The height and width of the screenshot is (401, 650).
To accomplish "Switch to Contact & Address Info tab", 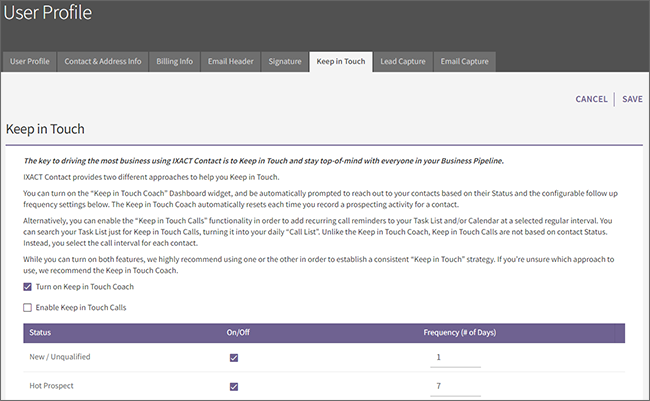I will tap(103, 61).
